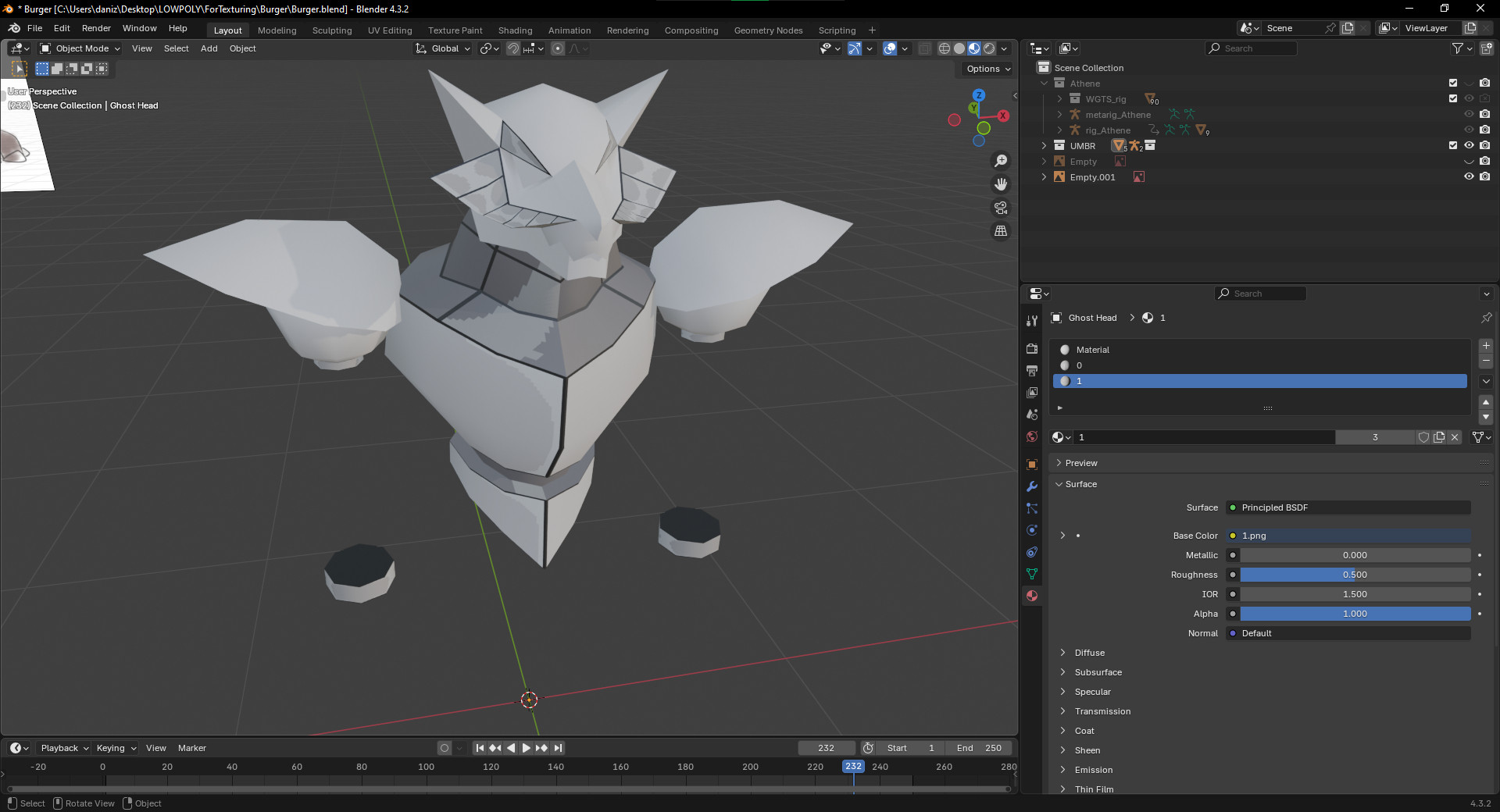Open the World properties tab

click(1032, 436)
